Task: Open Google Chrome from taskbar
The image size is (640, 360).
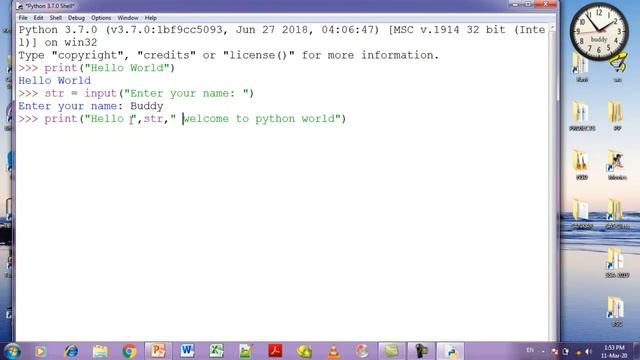Action: [129, 351]
